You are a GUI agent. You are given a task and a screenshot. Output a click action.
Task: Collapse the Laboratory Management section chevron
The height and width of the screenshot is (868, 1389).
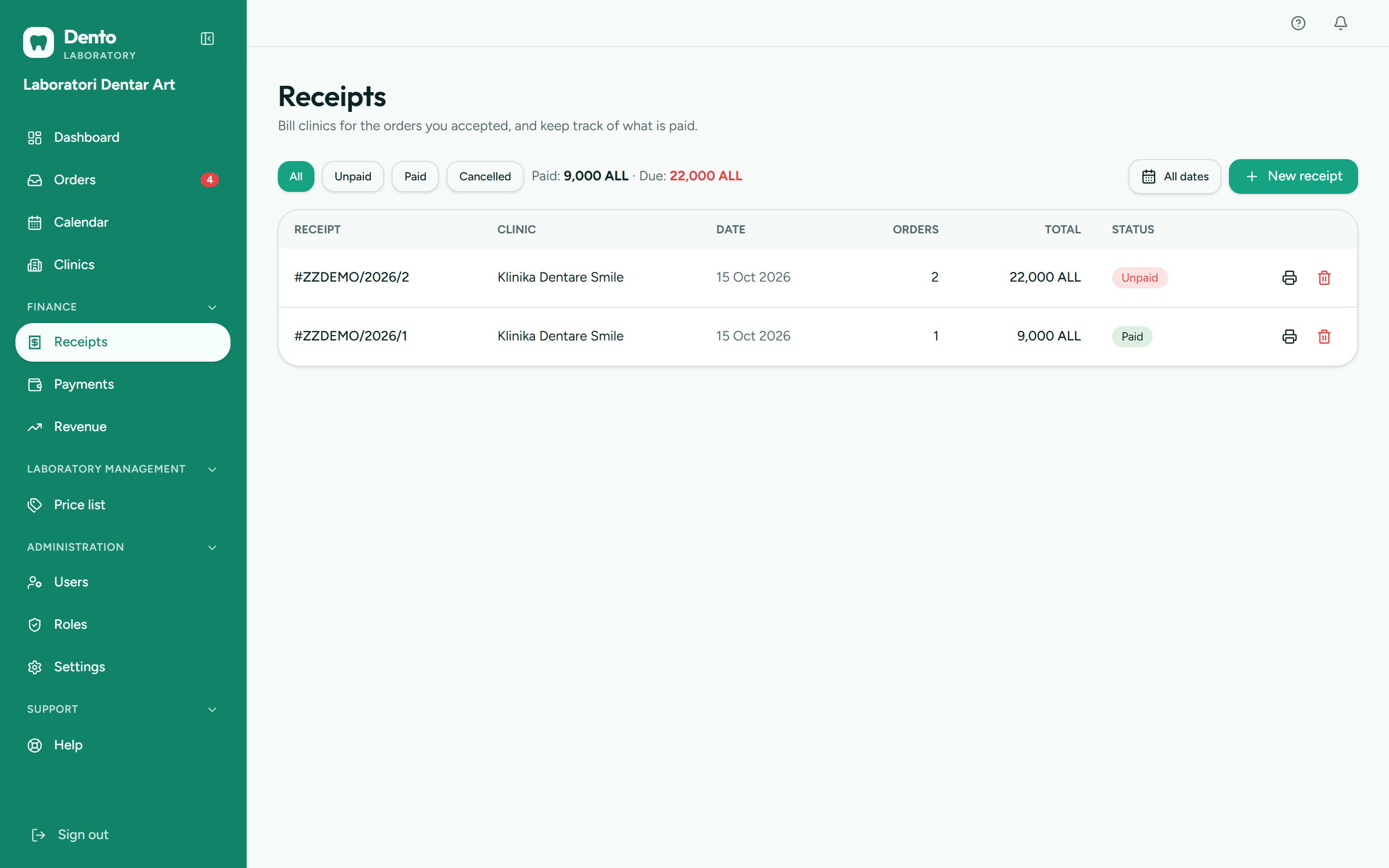coord(212,469)
